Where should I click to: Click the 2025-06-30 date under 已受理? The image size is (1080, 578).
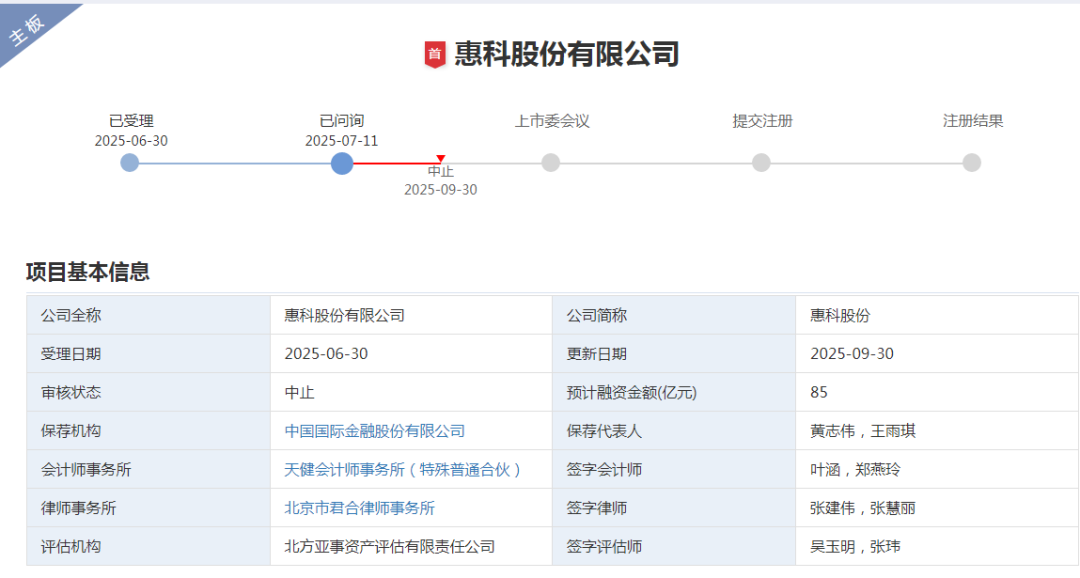click(131, 141)
